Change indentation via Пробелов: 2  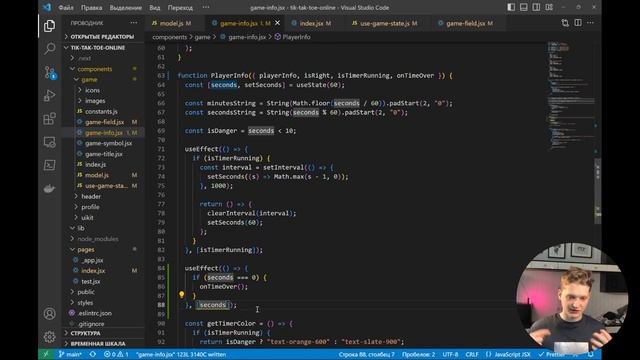coord(418,354)
